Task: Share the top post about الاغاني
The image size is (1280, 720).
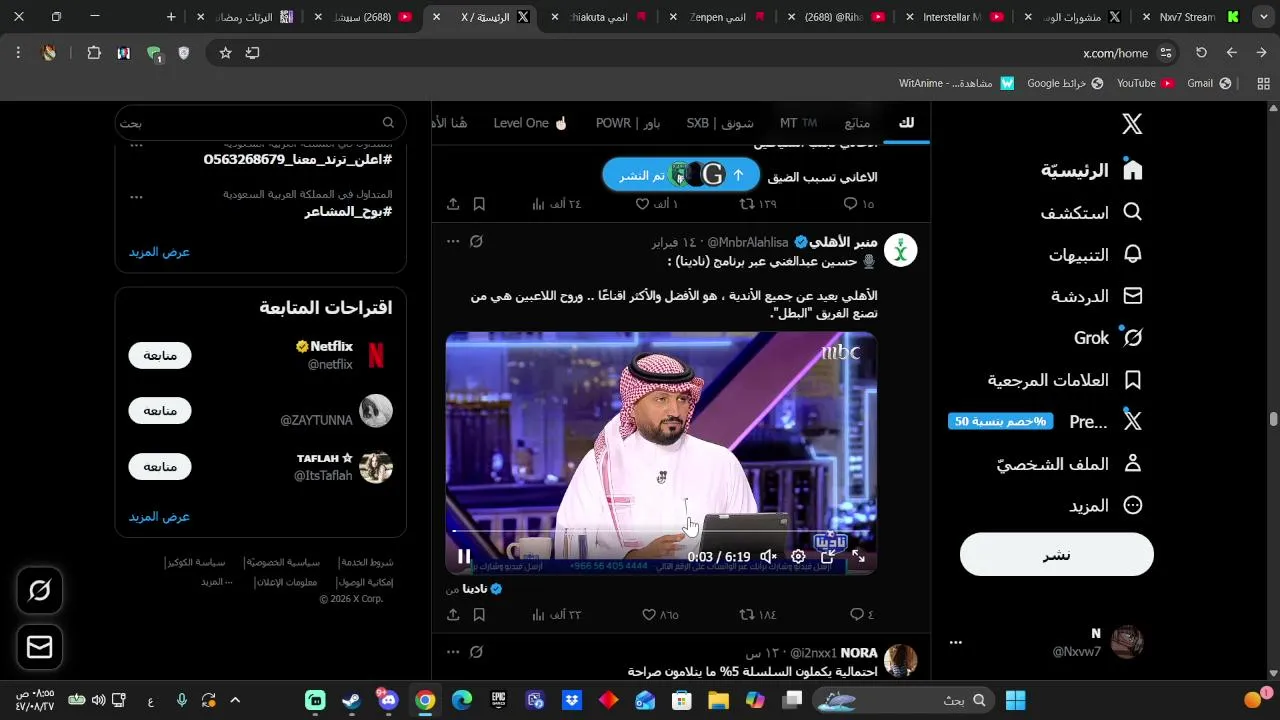Action: click(x=453, y=204)
